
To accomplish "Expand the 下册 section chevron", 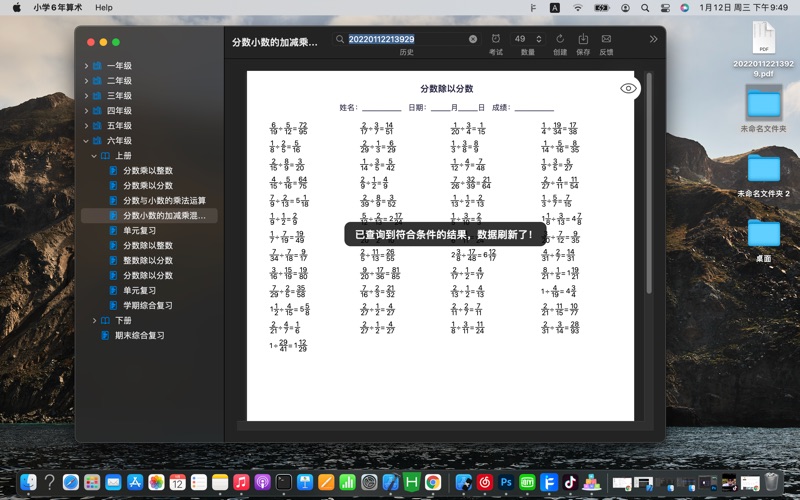I will coord(94,320).
